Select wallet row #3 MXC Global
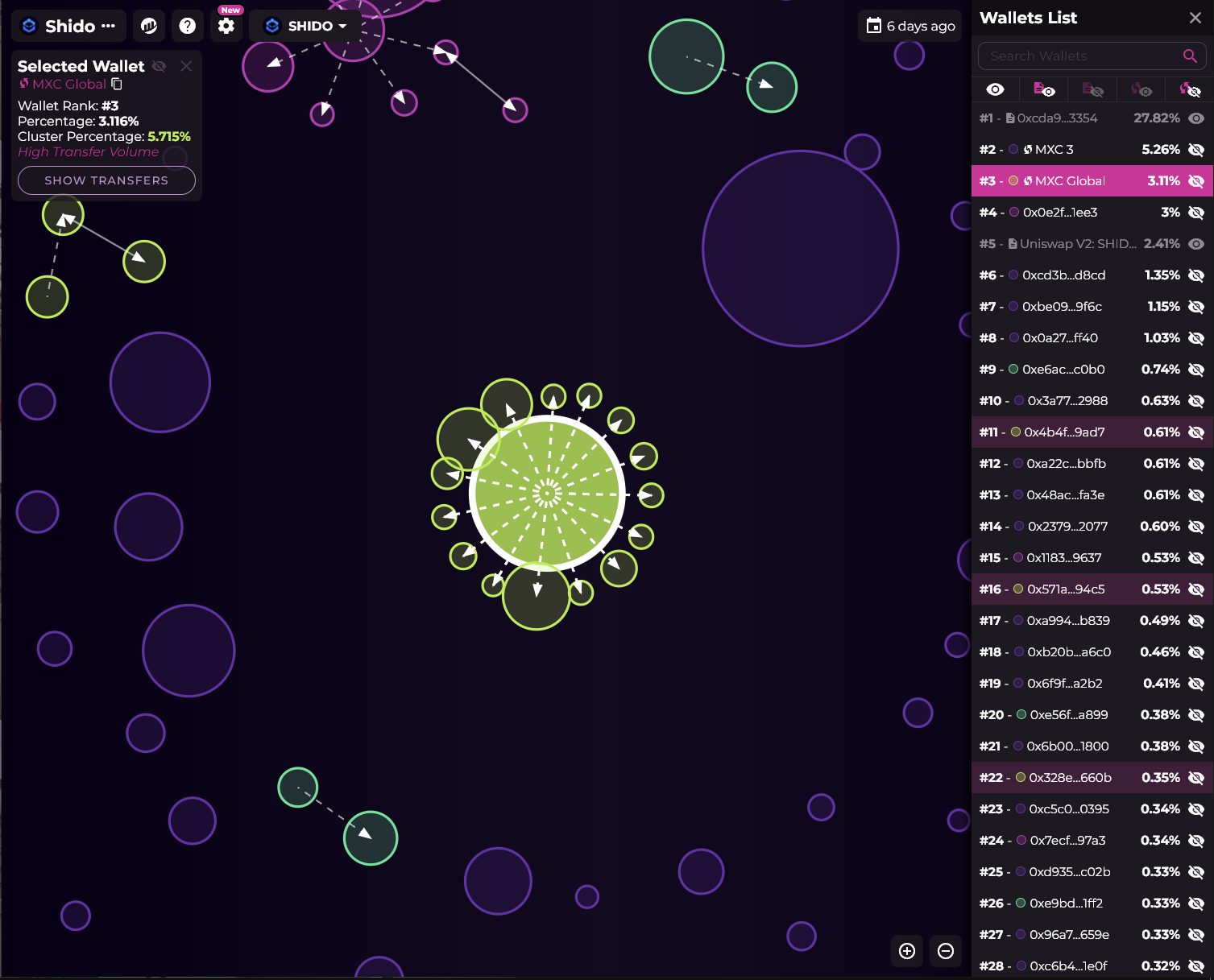This screenshot has width=1214, height=980. (x=1092, y=180)
